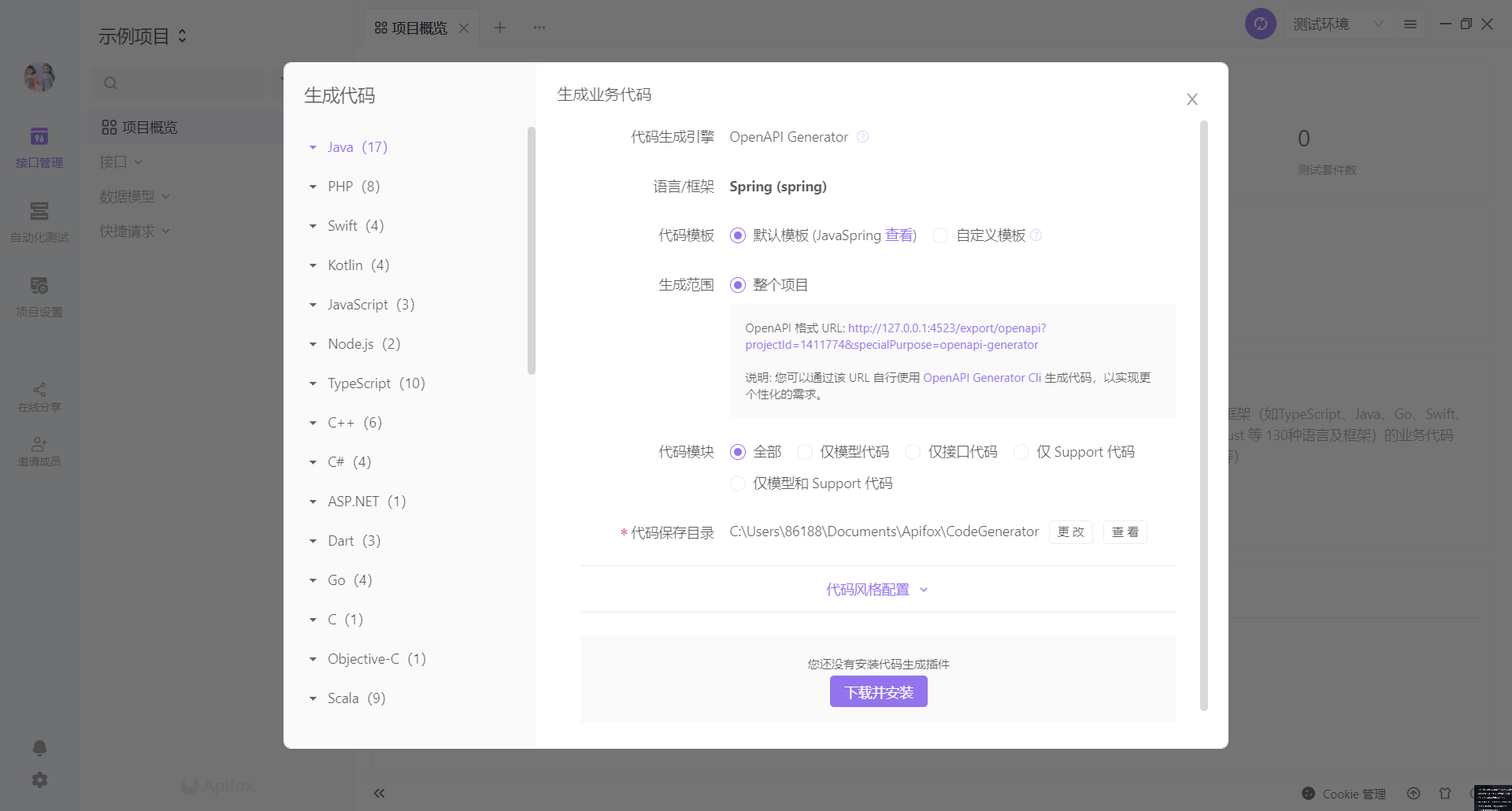Image resolution: width=1512 pixels, height=811 pixels.
Task: Open the hamburger menu in the top bar
Action: pos(1410,24)
